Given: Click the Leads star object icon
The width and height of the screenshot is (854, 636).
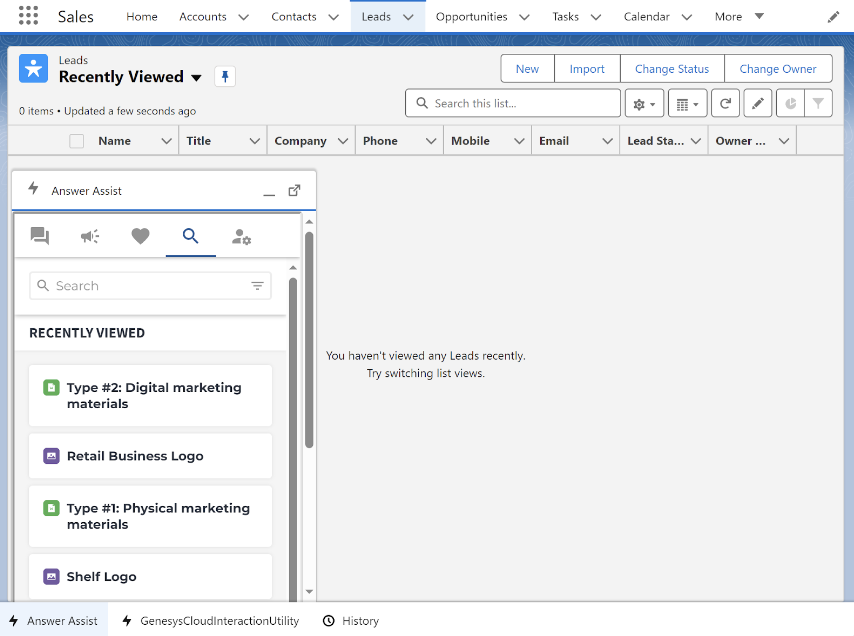Looking at the screenshot, I should [33, 69].
